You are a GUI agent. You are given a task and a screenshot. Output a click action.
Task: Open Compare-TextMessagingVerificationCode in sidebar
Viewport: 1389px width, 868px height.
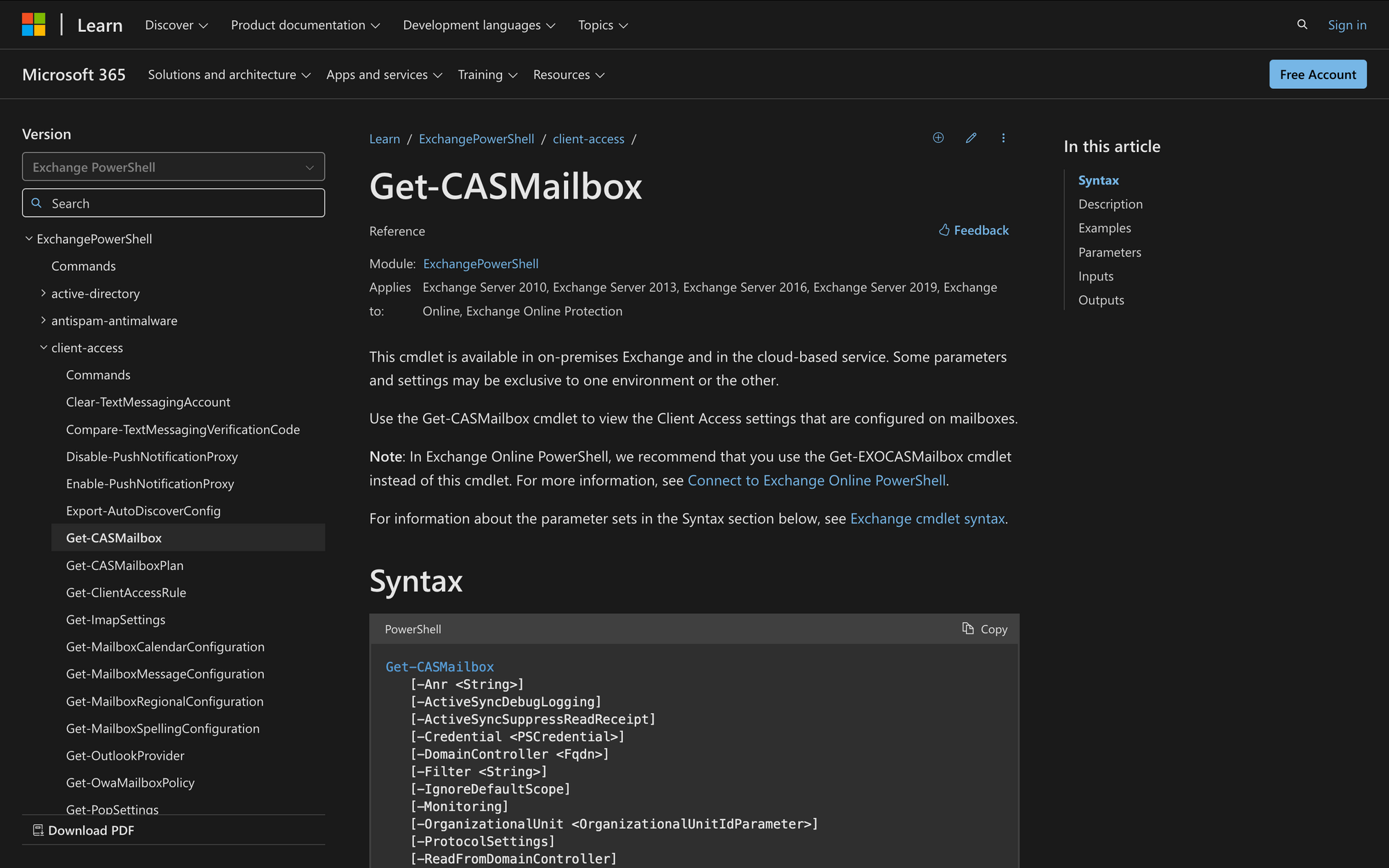point(183,429)
